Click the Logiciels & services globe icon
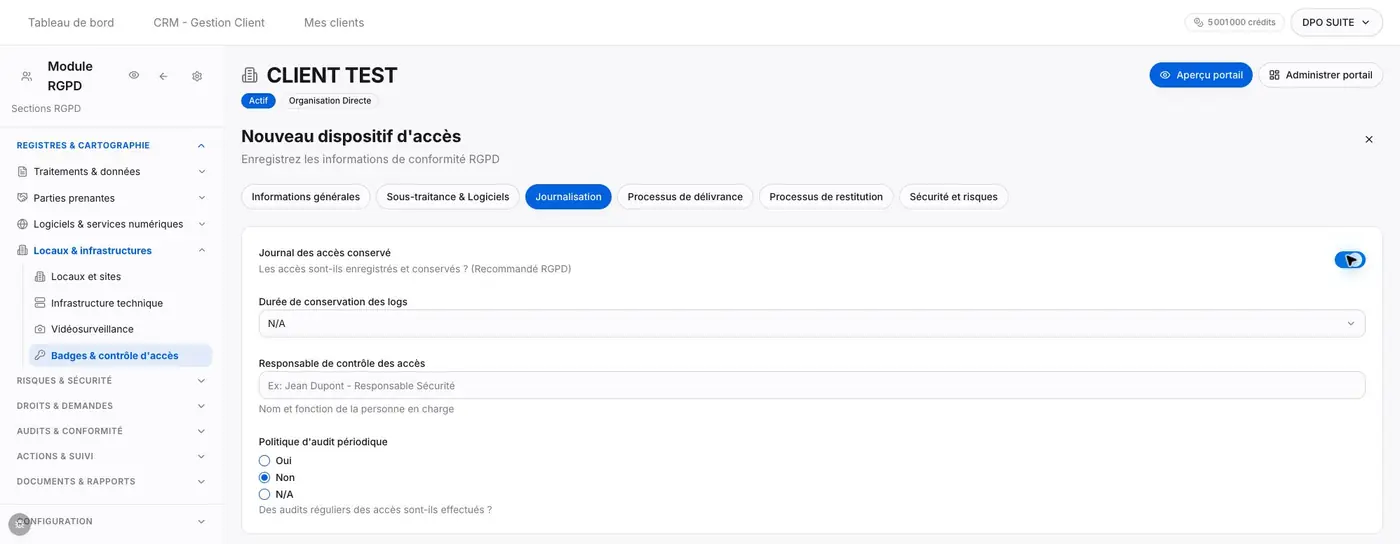1400x544 pixels. [x=23, y=224]
